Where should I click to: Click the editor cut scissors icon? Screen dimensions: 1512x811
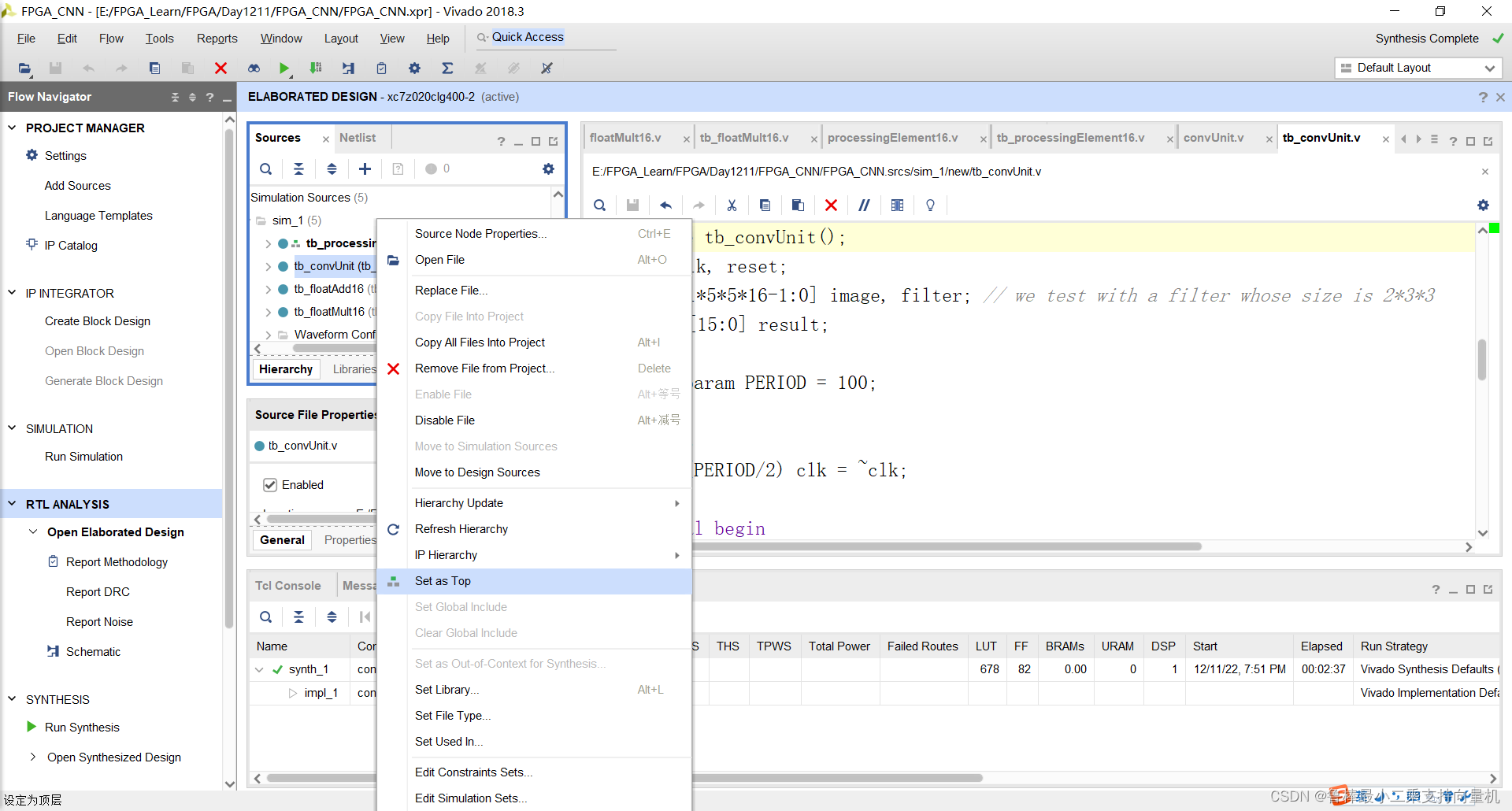[732, 205]
